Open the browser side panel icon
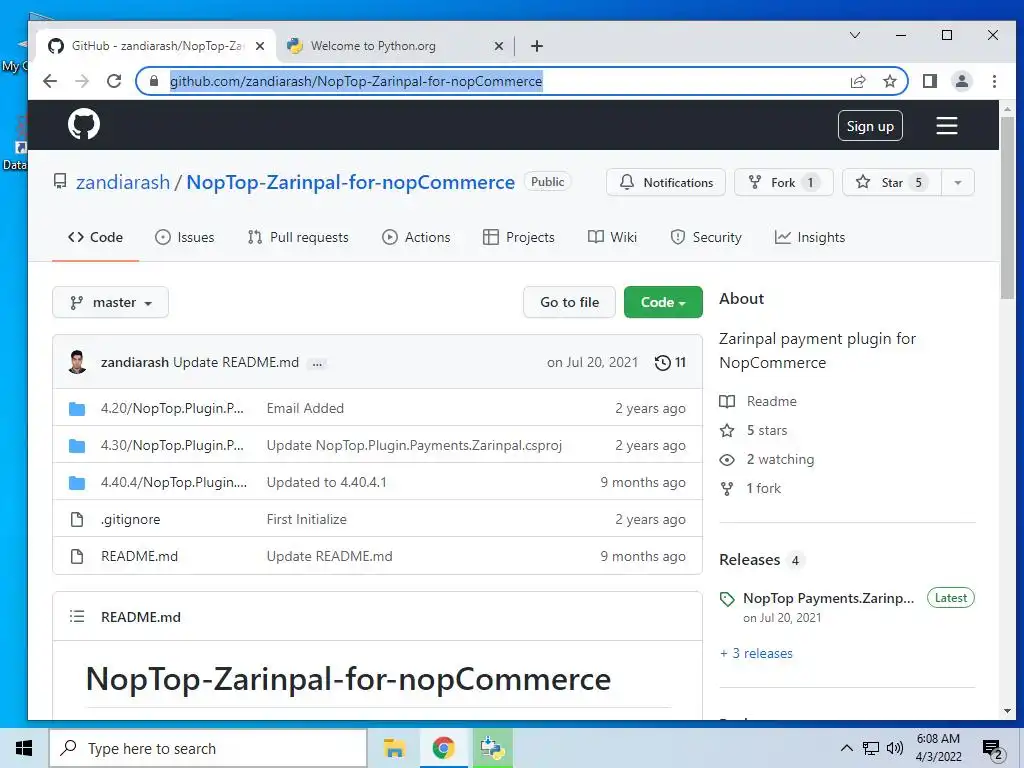1024x768 pixels. coord(929,81)
